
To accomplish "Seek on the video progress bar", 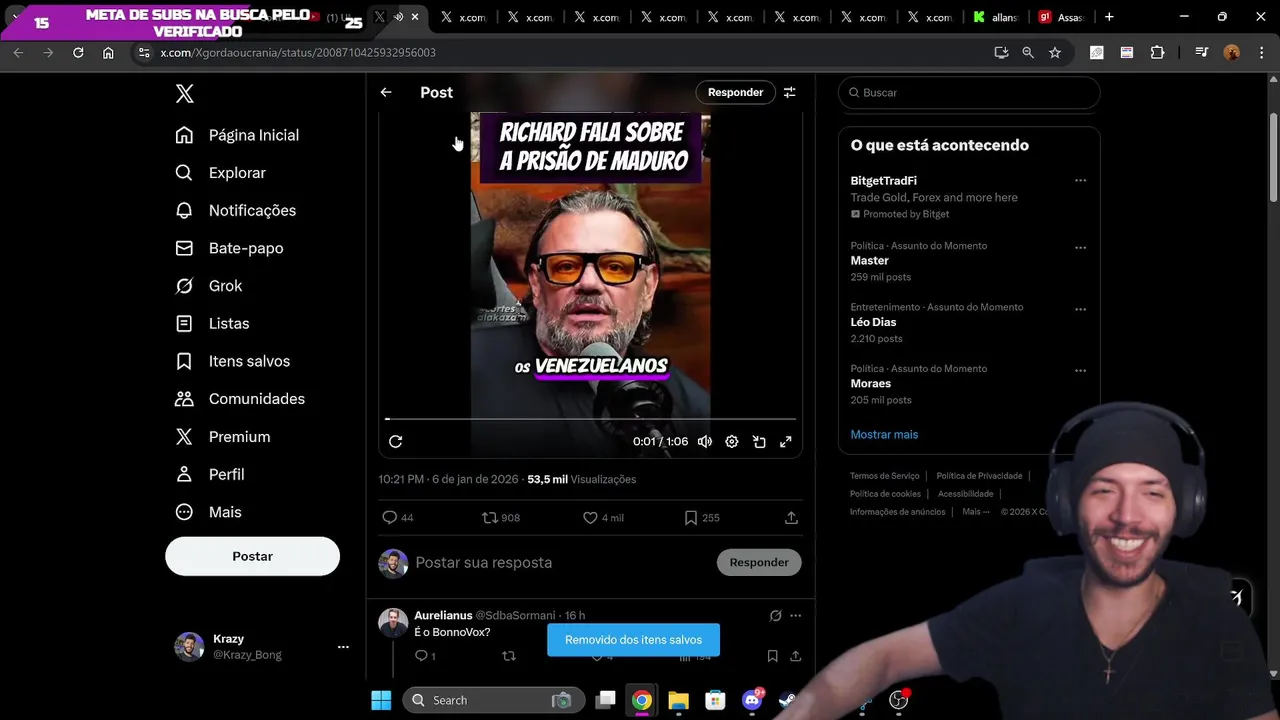I will click(591, 419).
